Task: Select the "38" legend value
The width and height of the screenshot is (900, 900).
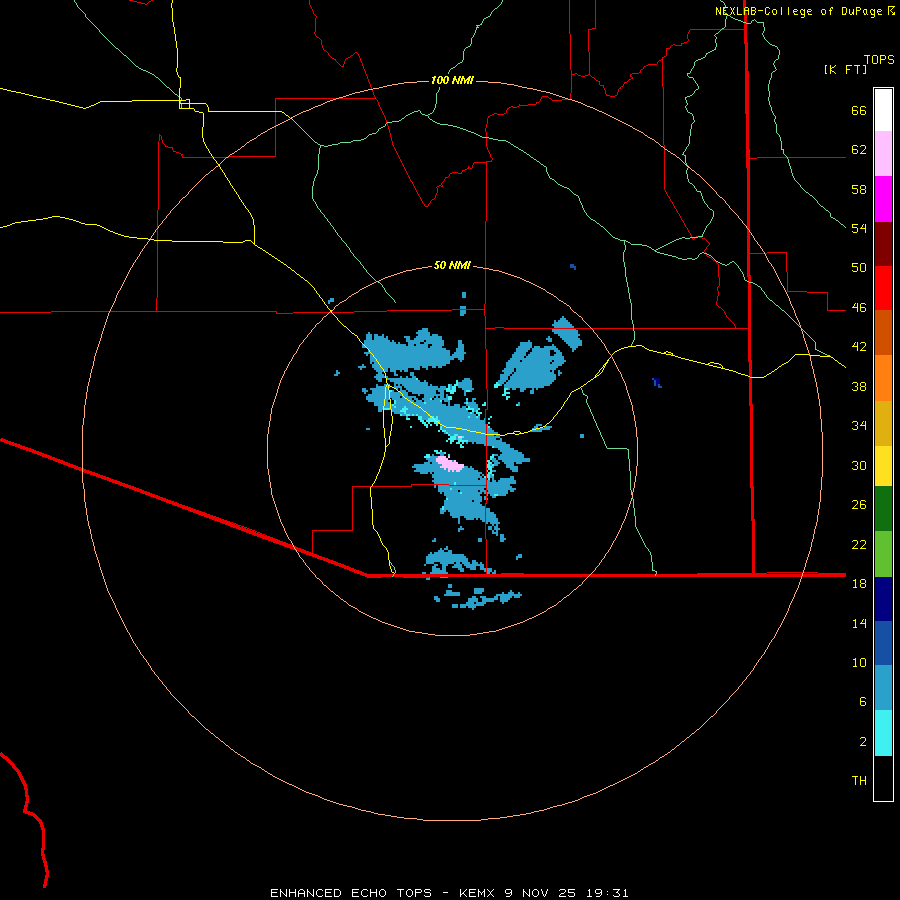Action: coord(859,386)
